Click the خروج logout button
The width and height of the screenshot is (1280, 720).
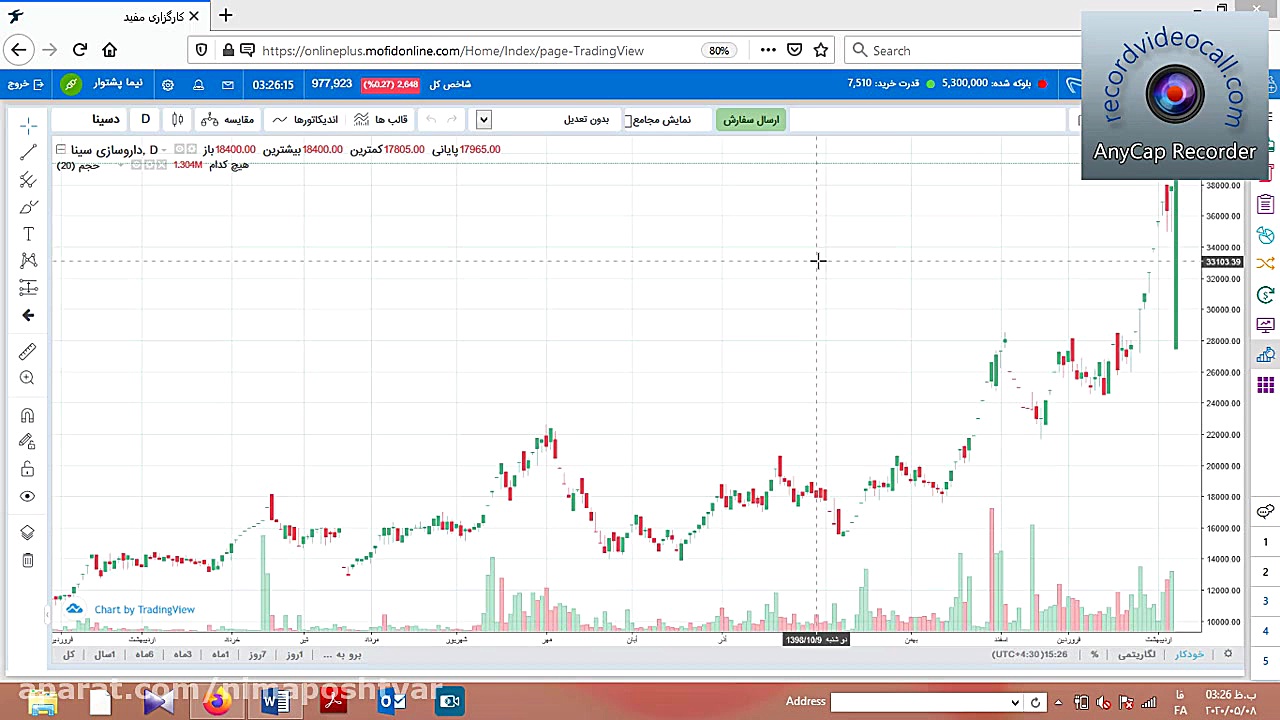26,84
